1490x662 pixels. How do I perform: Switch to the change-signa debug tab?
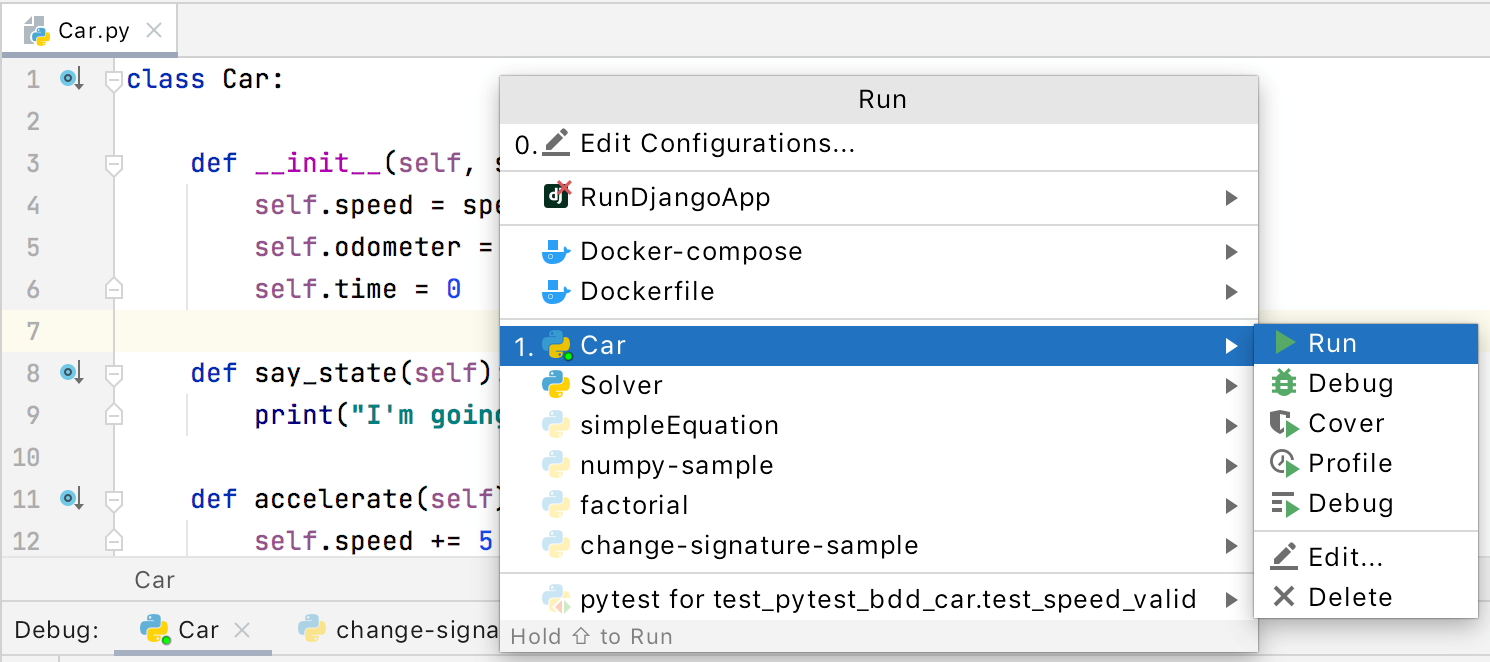[x=420, y=630]
